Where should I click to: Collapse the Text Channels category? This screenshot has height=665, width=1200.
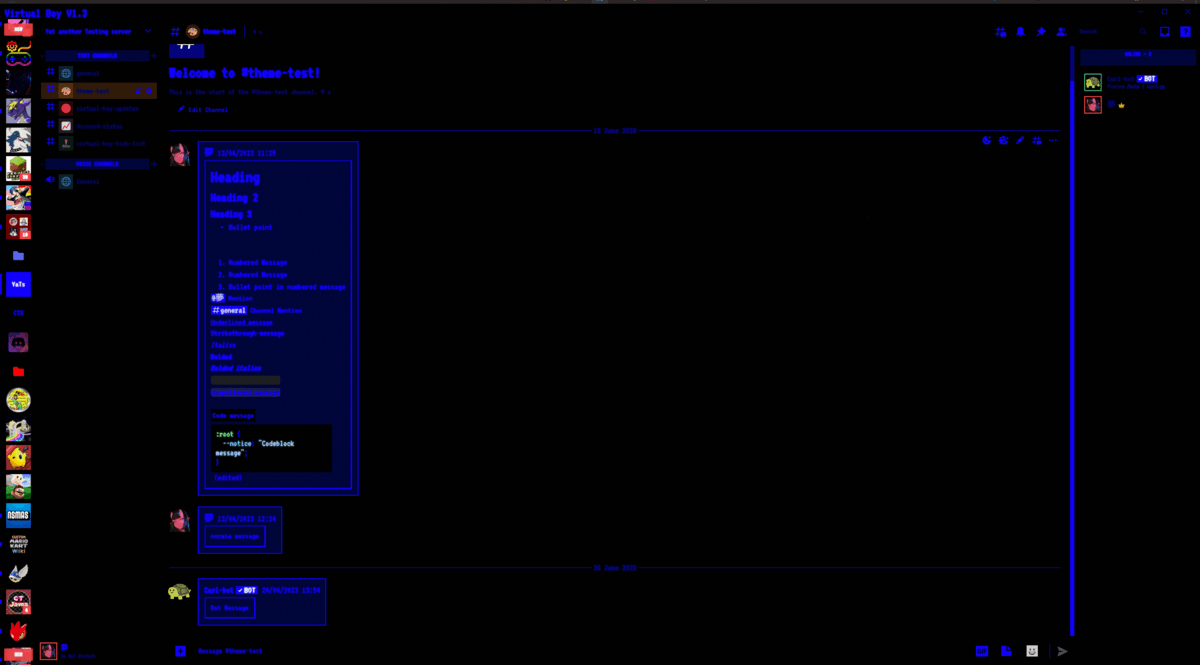[x=97, y=56]
